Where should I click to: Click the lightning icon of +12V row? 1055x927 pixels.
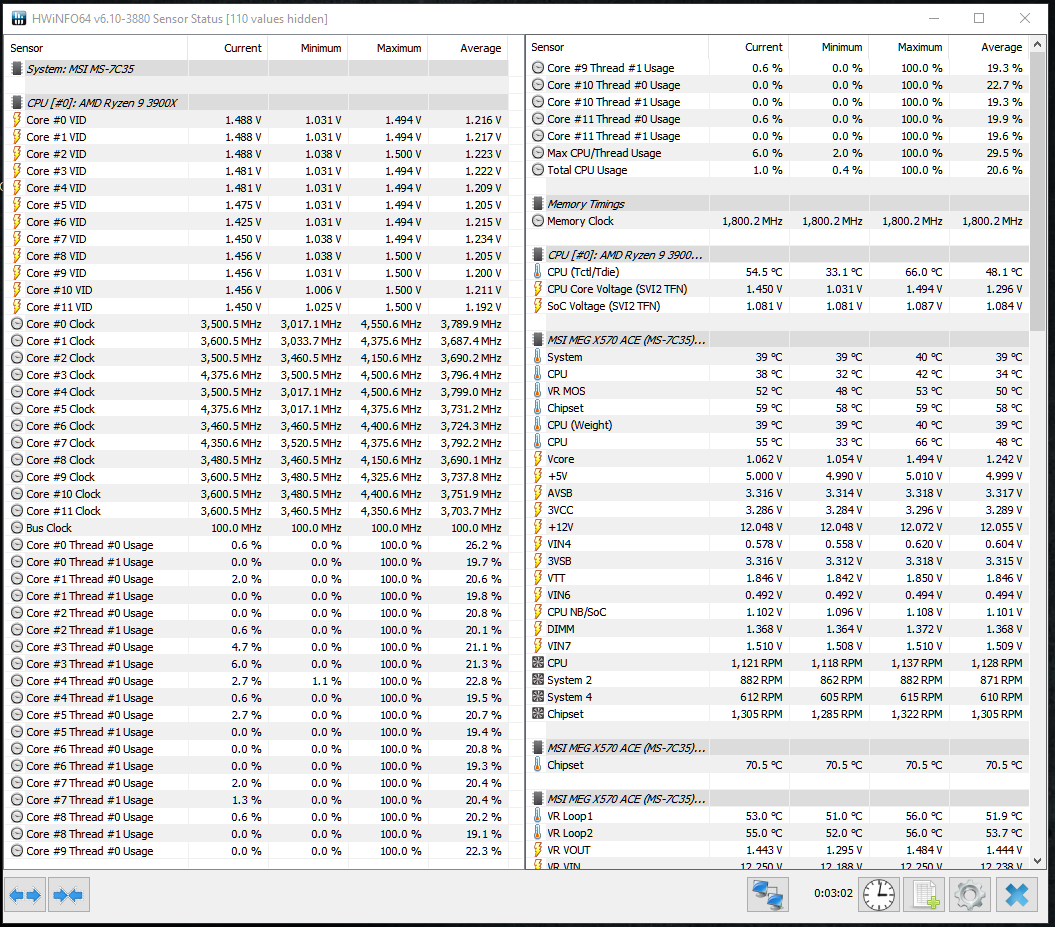click(538, 527)
